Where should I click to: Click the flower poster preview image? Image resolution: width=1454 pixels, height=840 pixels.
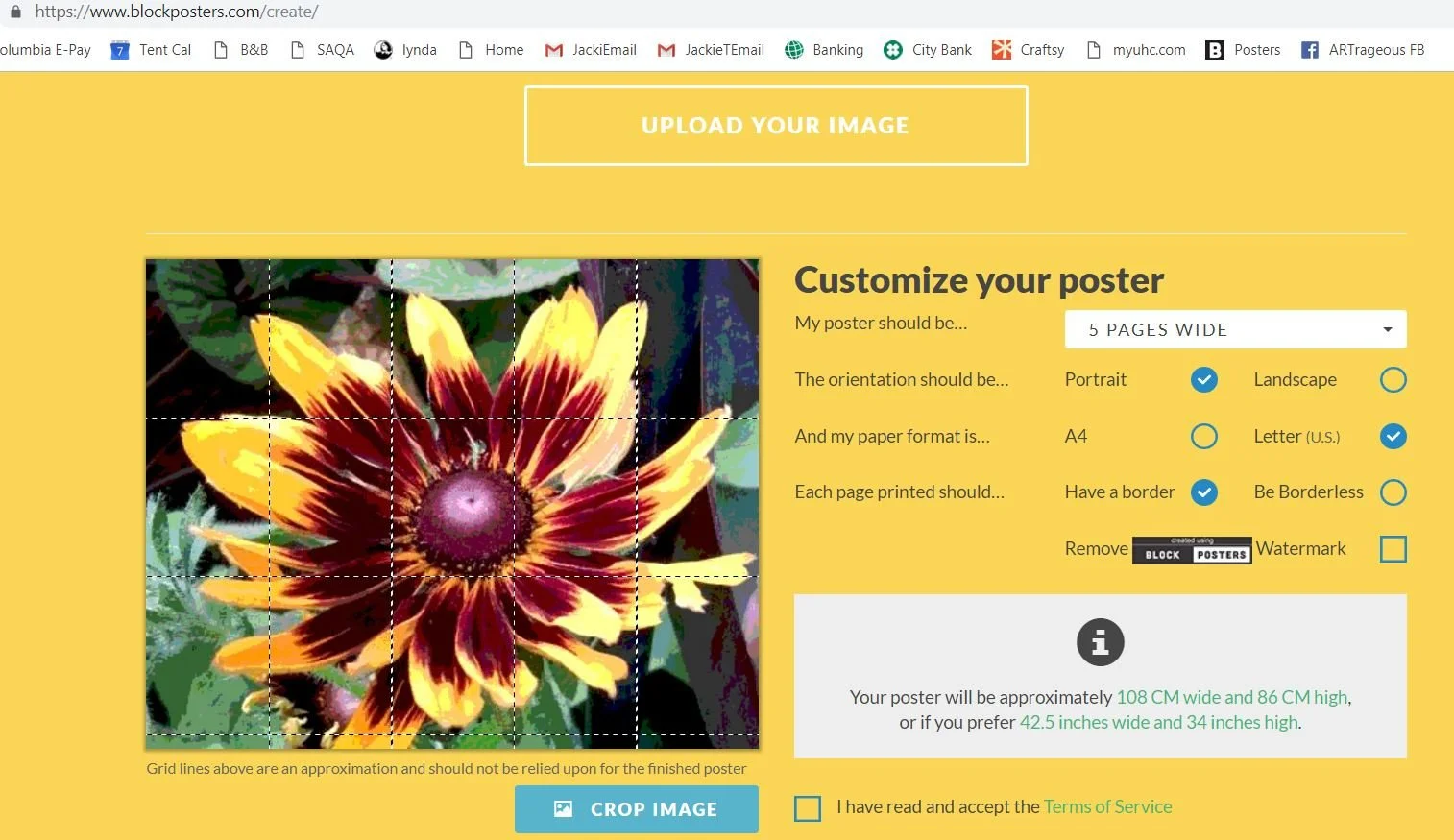click(452, 504)
